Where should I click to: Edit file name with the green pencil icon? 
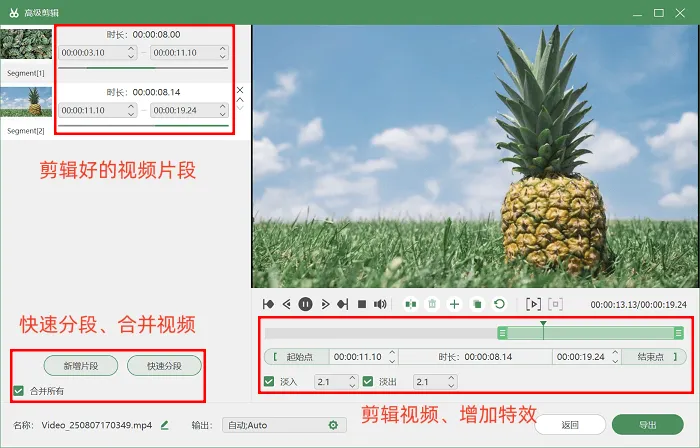[x=165, y=425]
